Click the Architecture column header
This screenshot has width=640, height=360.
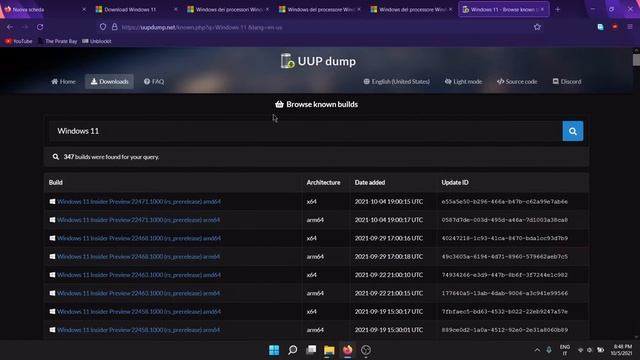point(323,182)
